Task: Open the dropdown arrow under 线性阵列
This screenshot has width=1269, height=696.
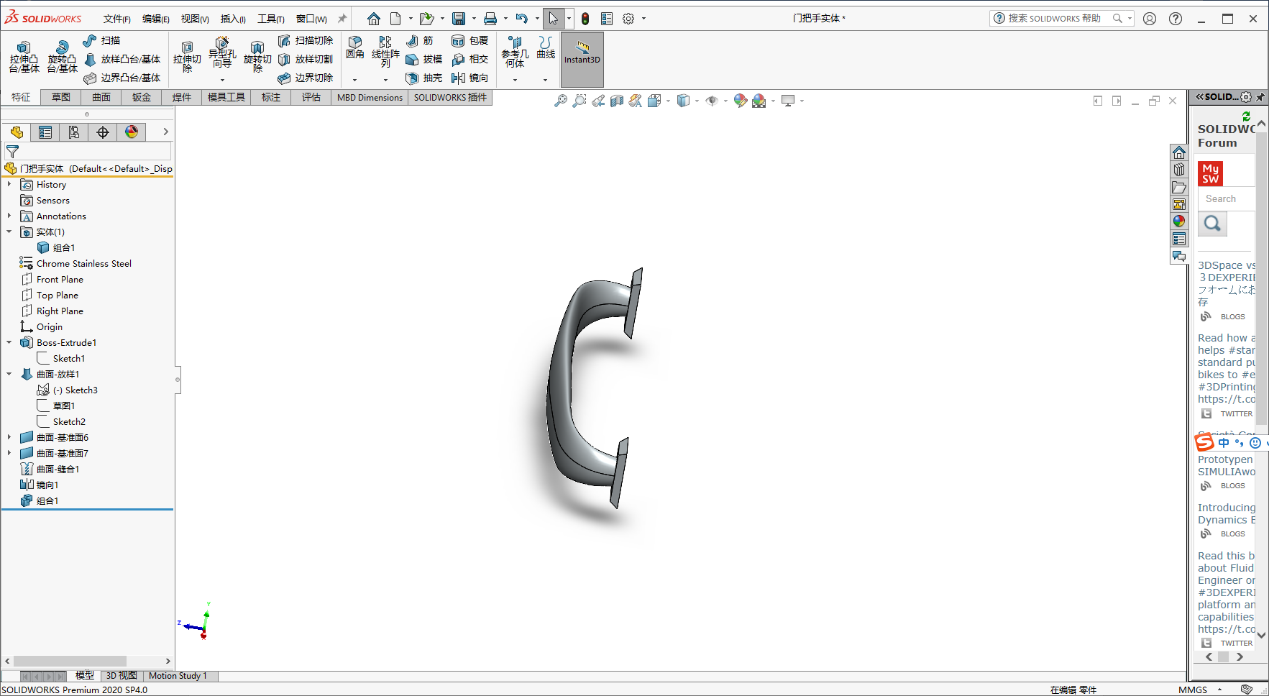Action: [x=385, y=79]
